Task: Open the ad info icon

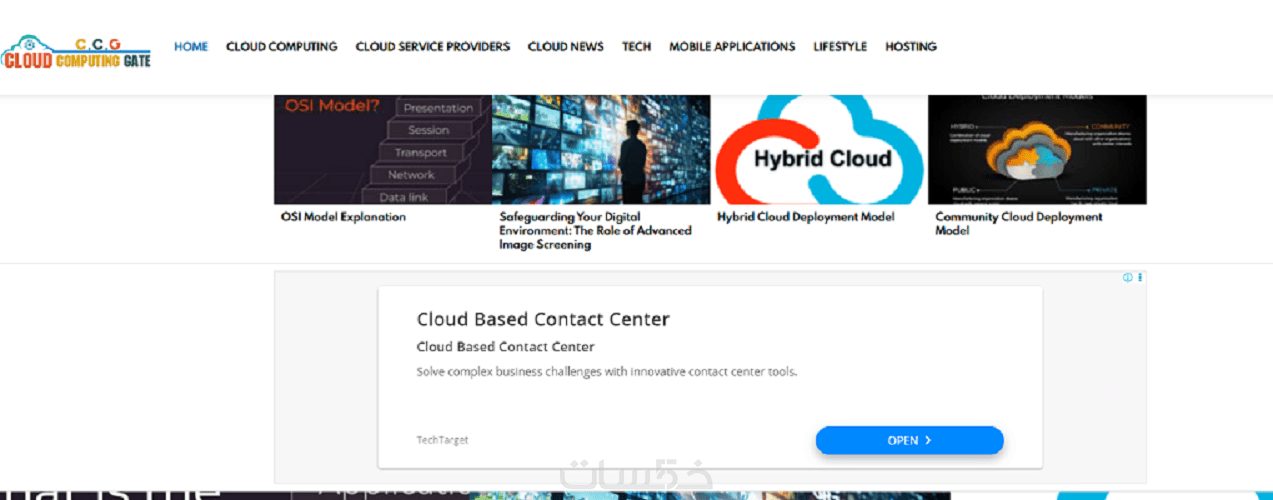Action: tap(1127, 277)
